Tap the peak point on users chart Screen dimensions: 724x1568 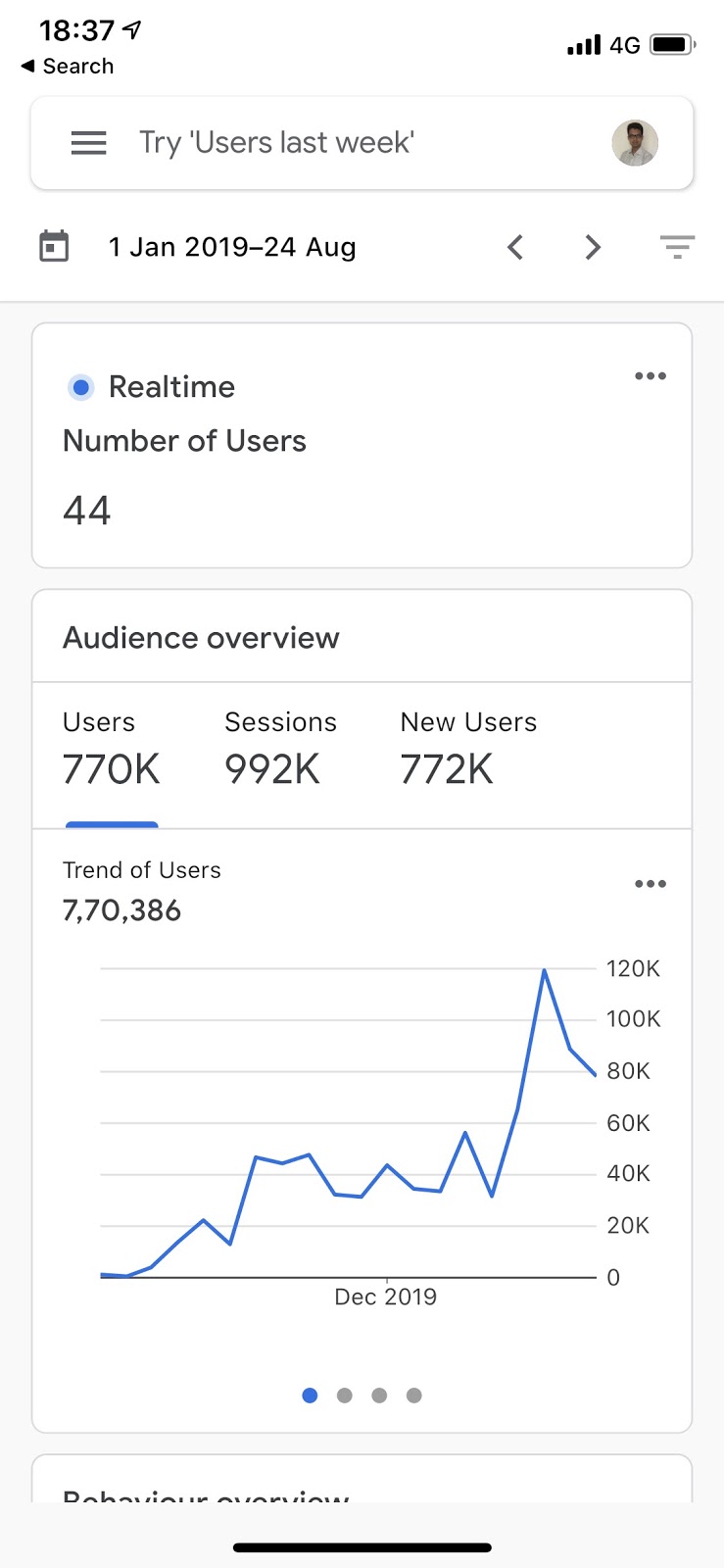click(x=544, y=970)
